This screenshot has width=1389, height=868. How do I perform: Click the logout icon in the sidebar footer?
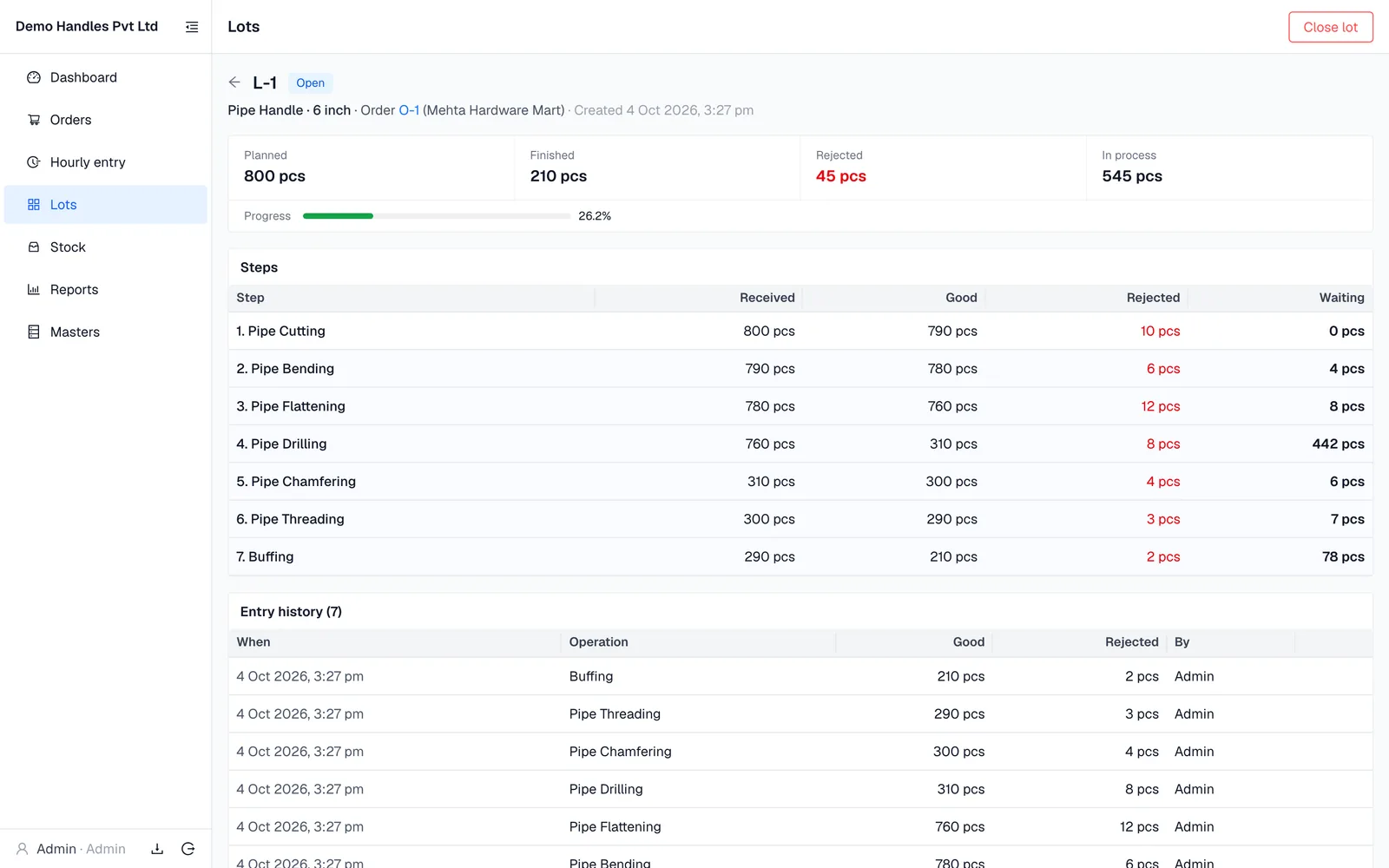(188, 849)
